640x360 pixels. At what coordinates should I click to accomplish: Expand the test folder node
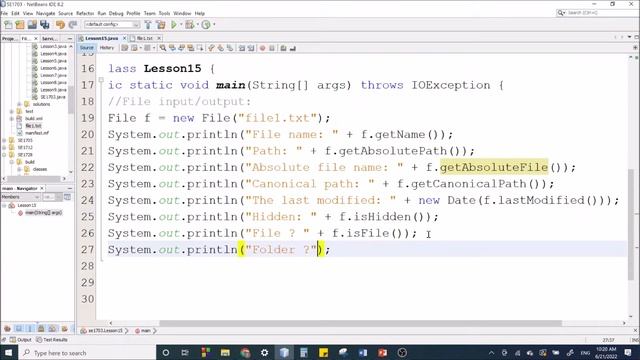[12, 111]
